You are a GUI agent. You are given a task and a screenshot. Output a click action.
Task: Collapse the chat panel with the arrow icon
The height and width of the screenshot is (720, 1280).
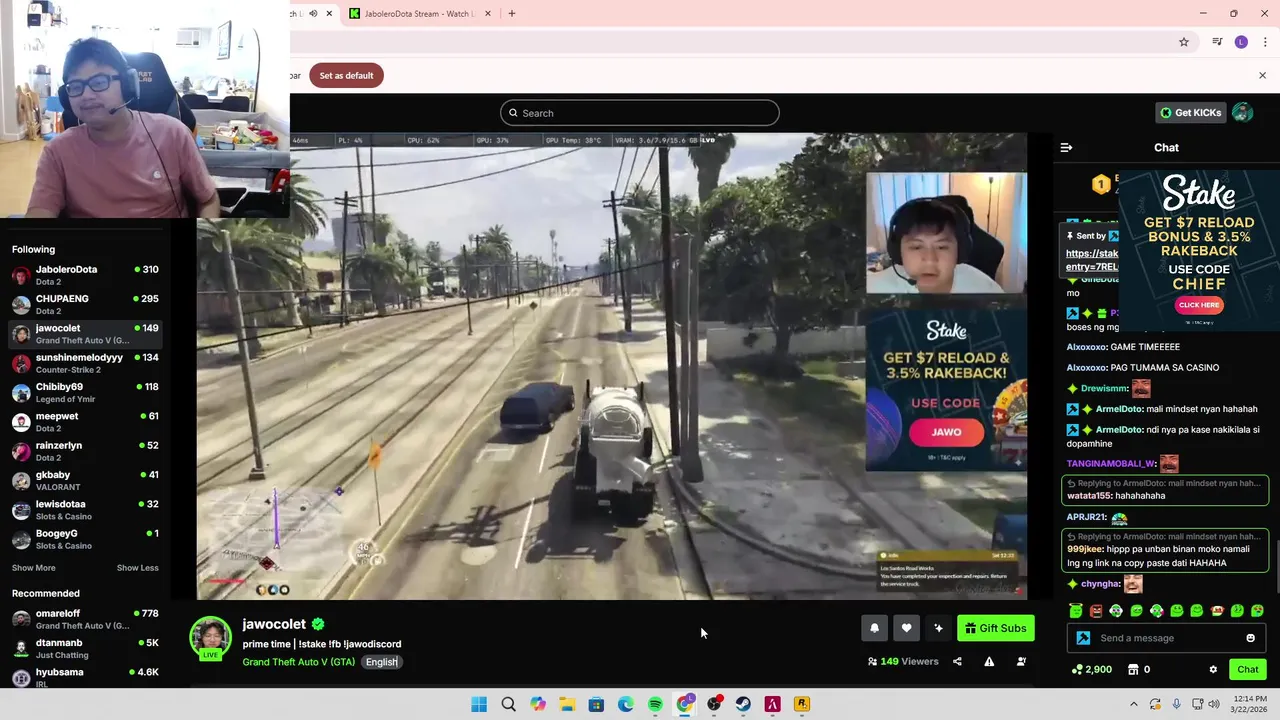(x=1066, y=147)
